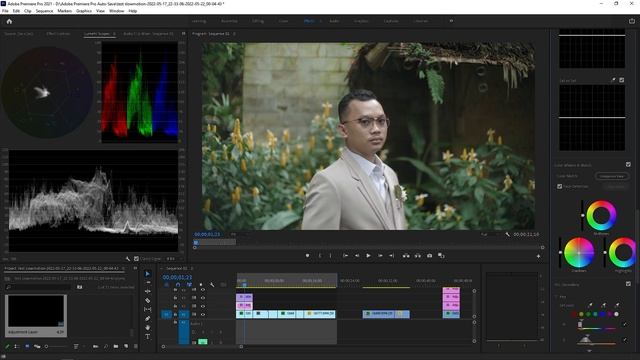The image size is (640, 360).
Task: Select the Type tool
Action: point(147,337)
